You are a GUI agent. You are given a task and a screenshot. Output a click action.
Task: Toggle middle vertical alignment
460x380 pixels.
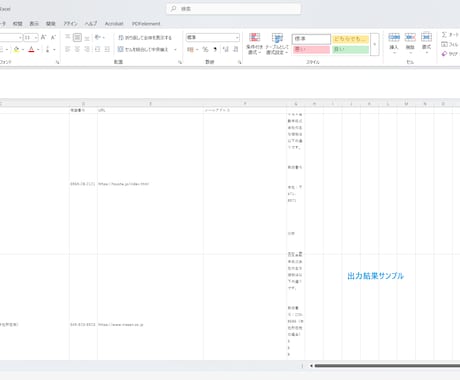point(77,37)
